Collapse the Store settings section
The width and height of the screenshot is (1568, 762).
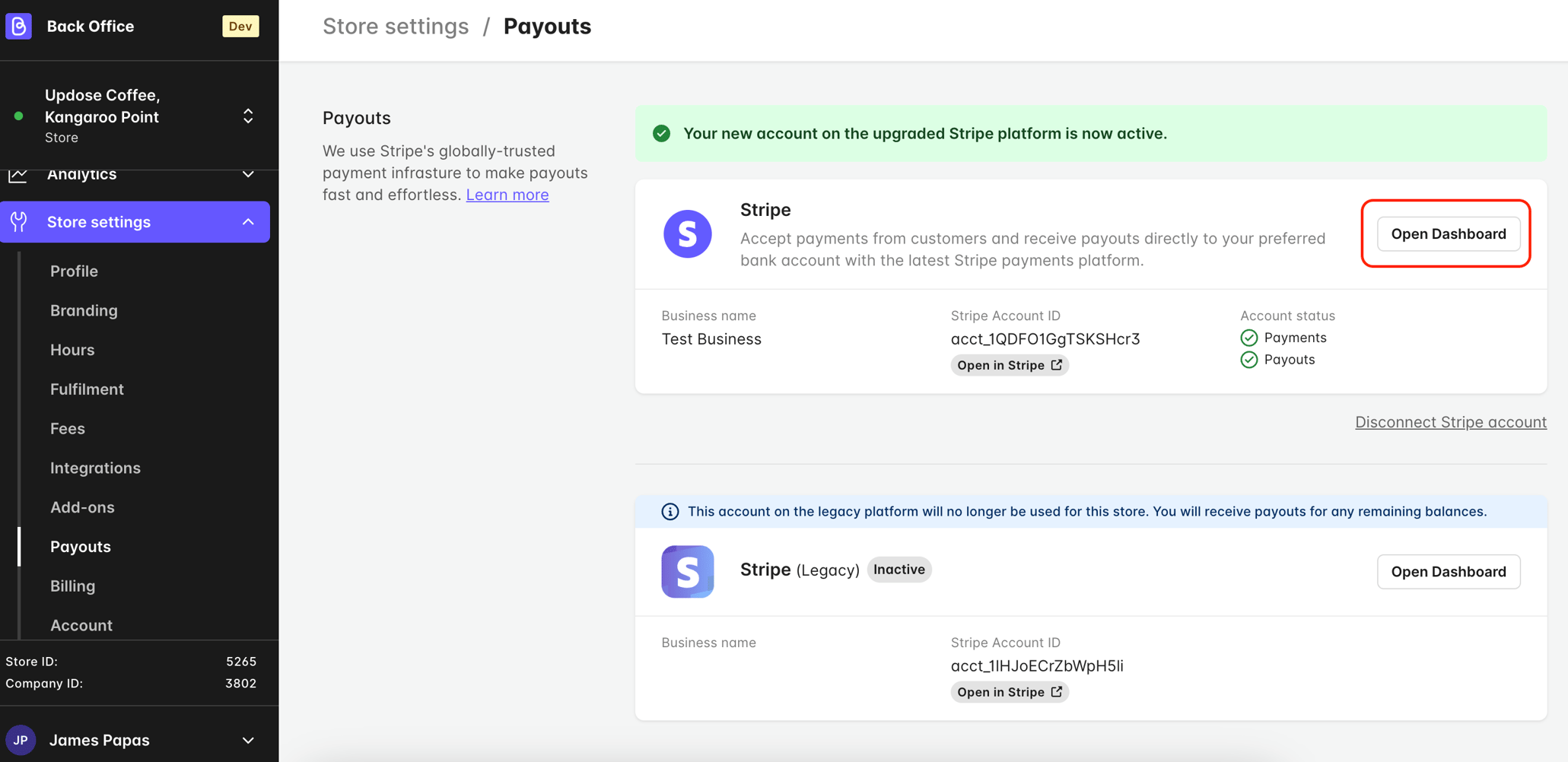(248, 221)
